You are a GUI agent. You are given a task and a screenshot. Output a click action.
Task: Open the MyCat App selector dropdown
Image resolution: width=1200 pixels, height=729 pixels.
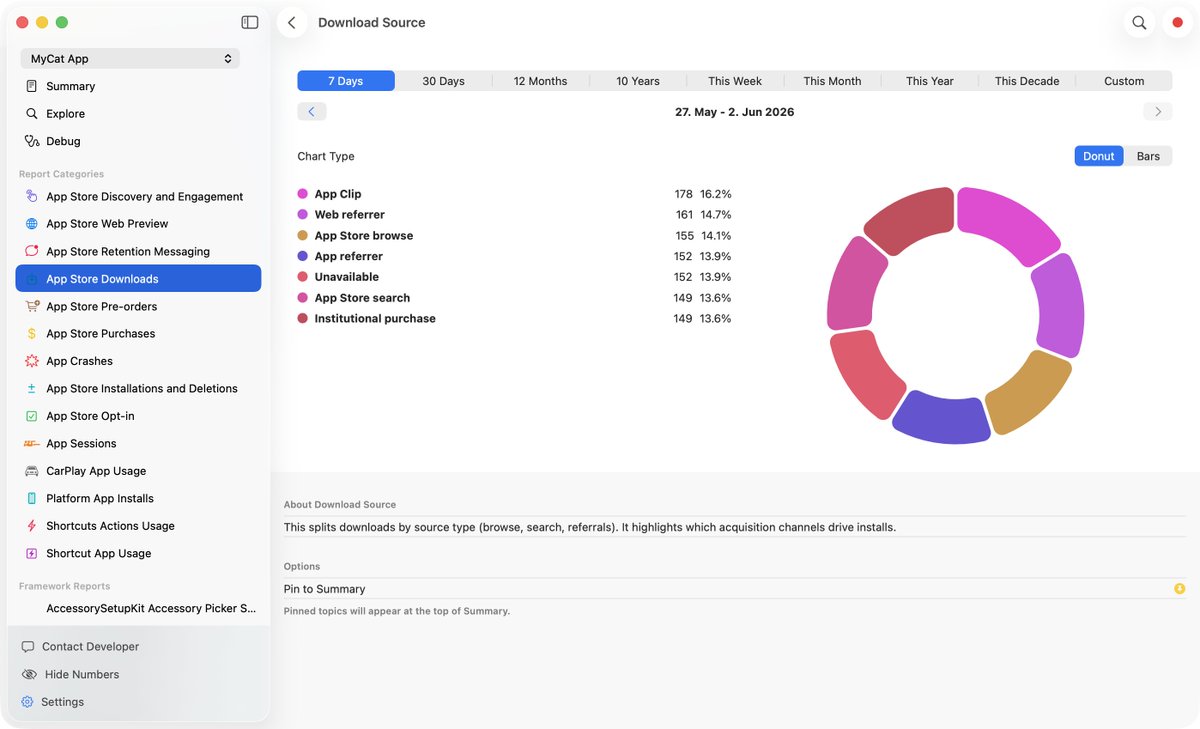[130, 59]
